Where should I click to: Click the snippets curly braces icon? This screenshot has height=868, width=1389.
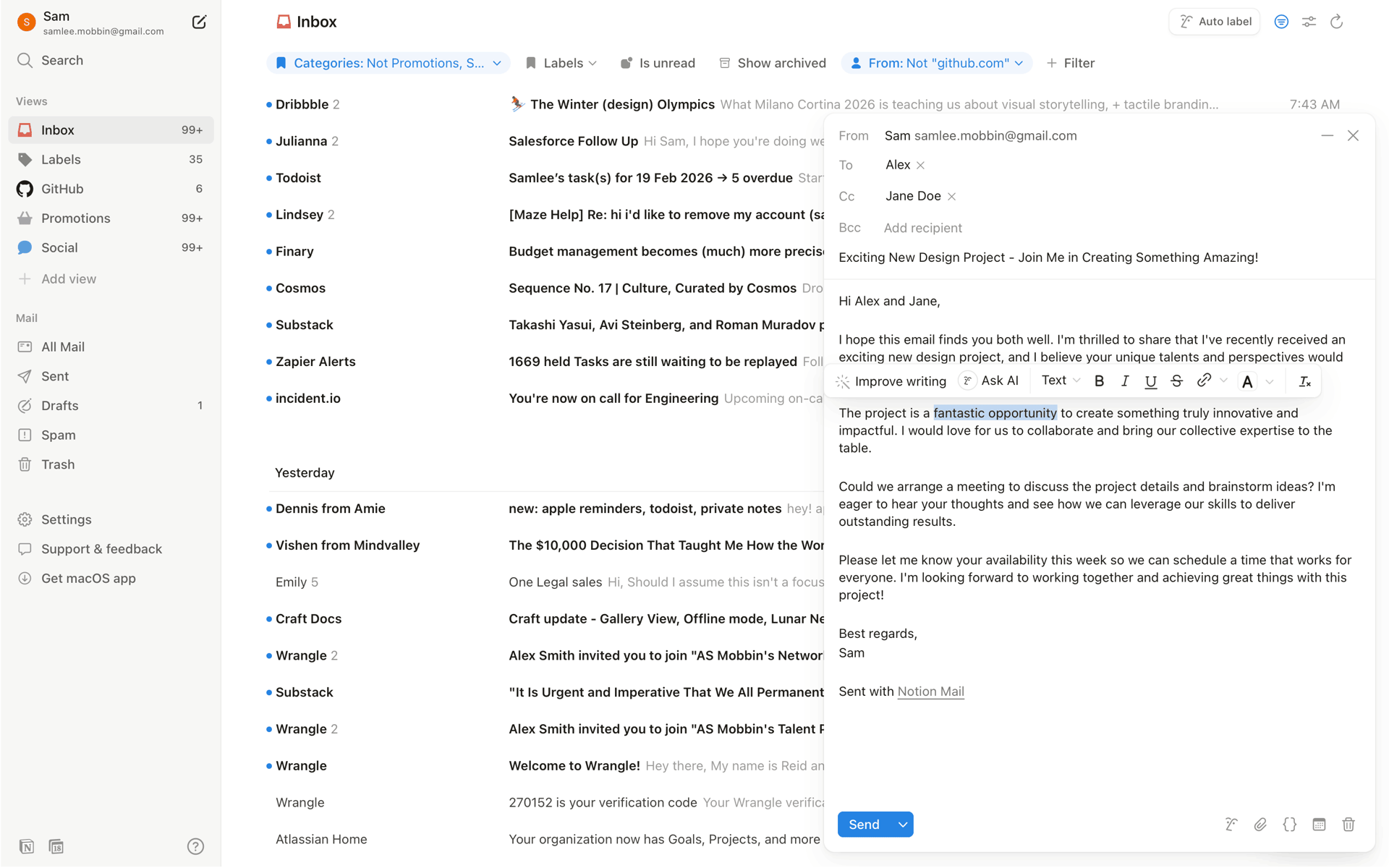point(1290,825)
